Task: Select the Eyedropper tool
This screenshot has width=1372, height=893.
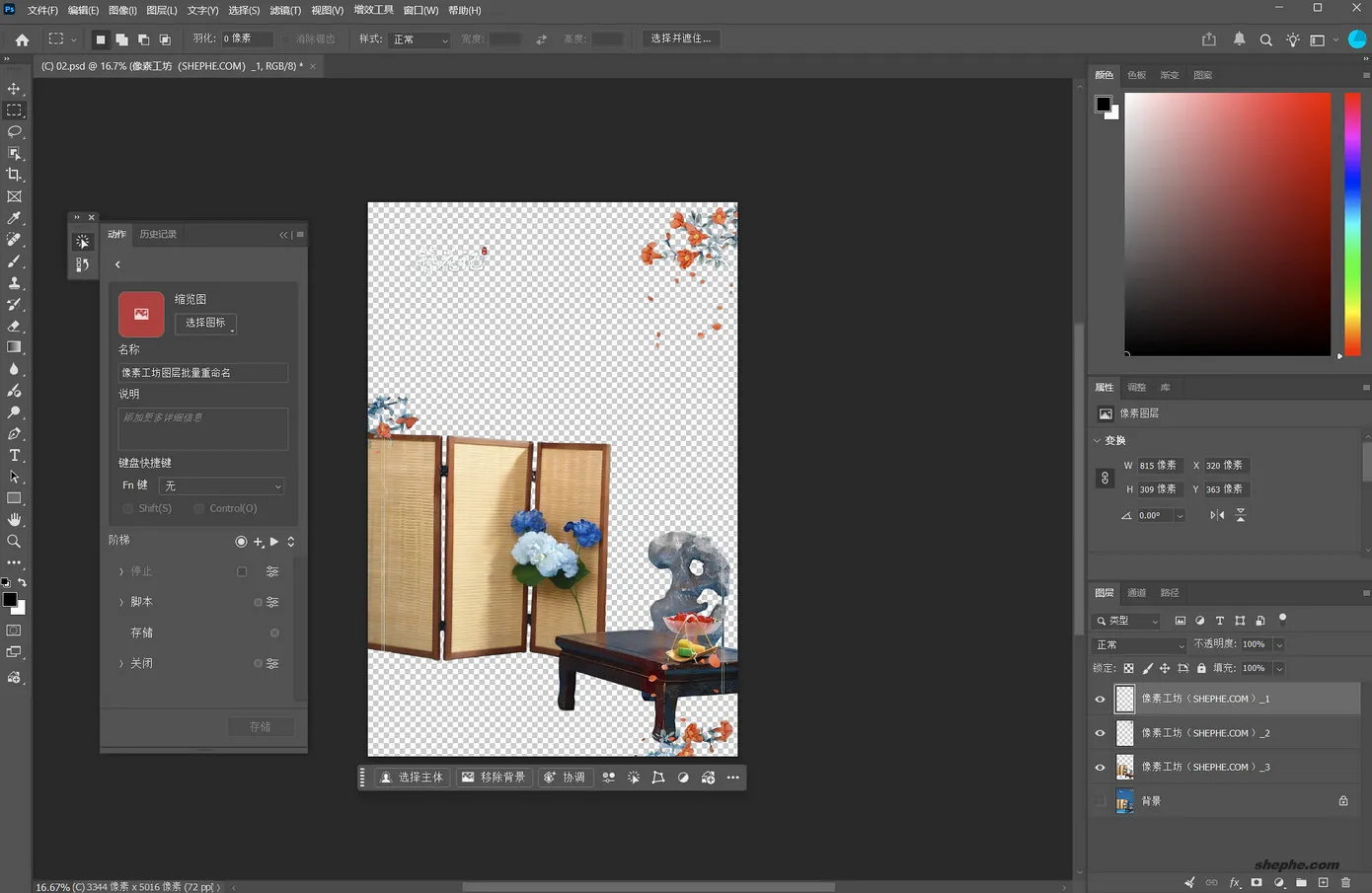Action: (14, 218)
